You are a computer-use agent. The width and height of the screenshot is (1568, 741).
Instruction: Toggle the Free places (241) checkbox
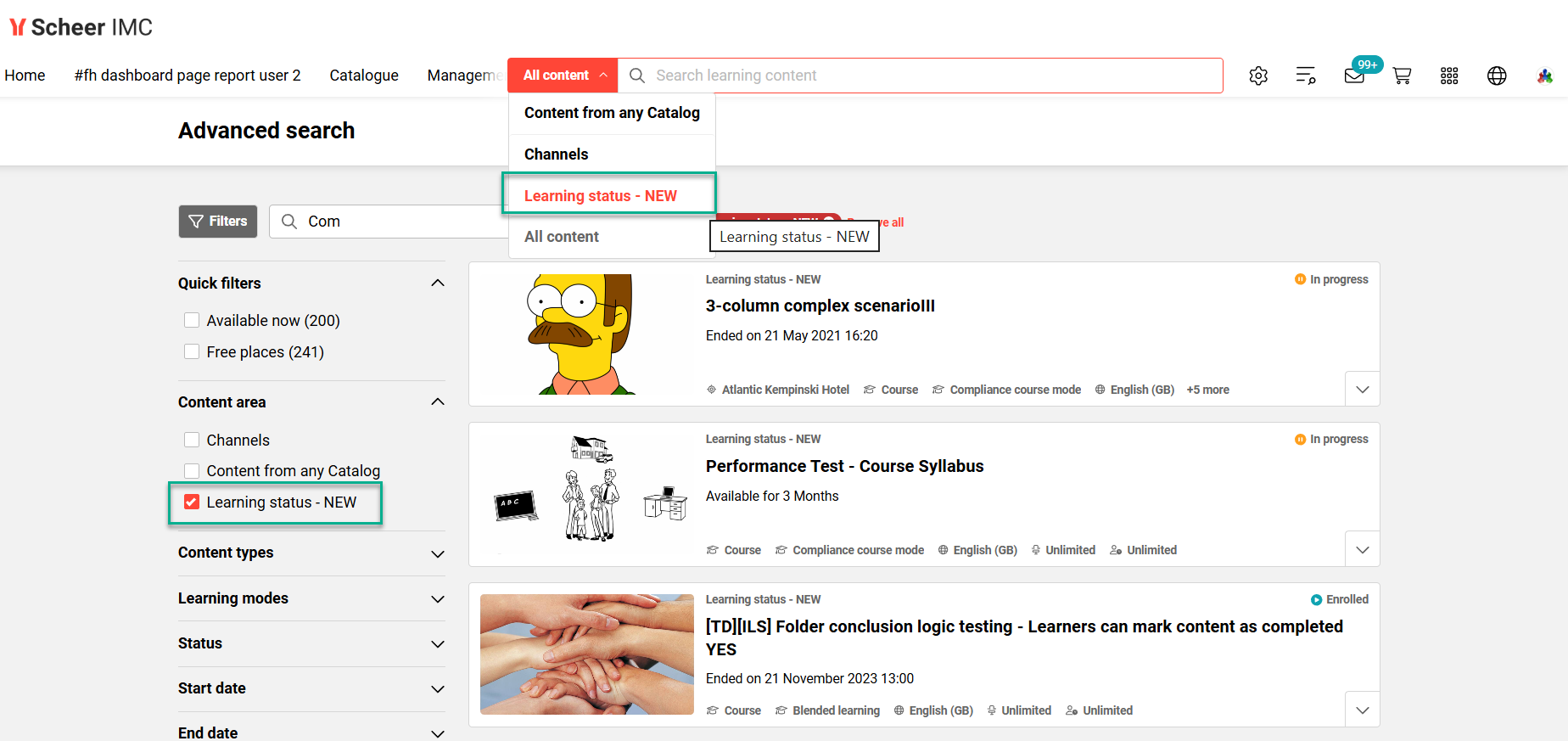point(192,351)
